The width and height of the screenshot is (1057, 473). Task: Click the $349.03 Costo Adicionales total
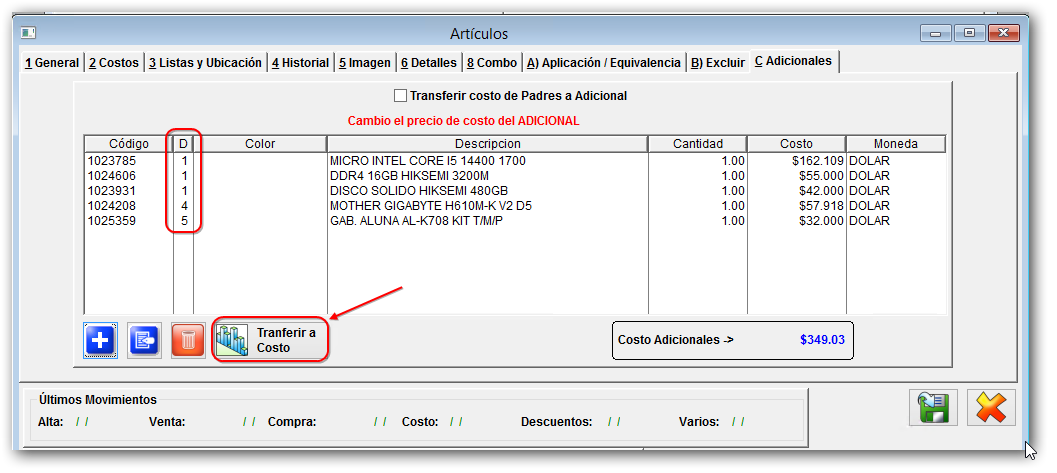click(822, 340)
